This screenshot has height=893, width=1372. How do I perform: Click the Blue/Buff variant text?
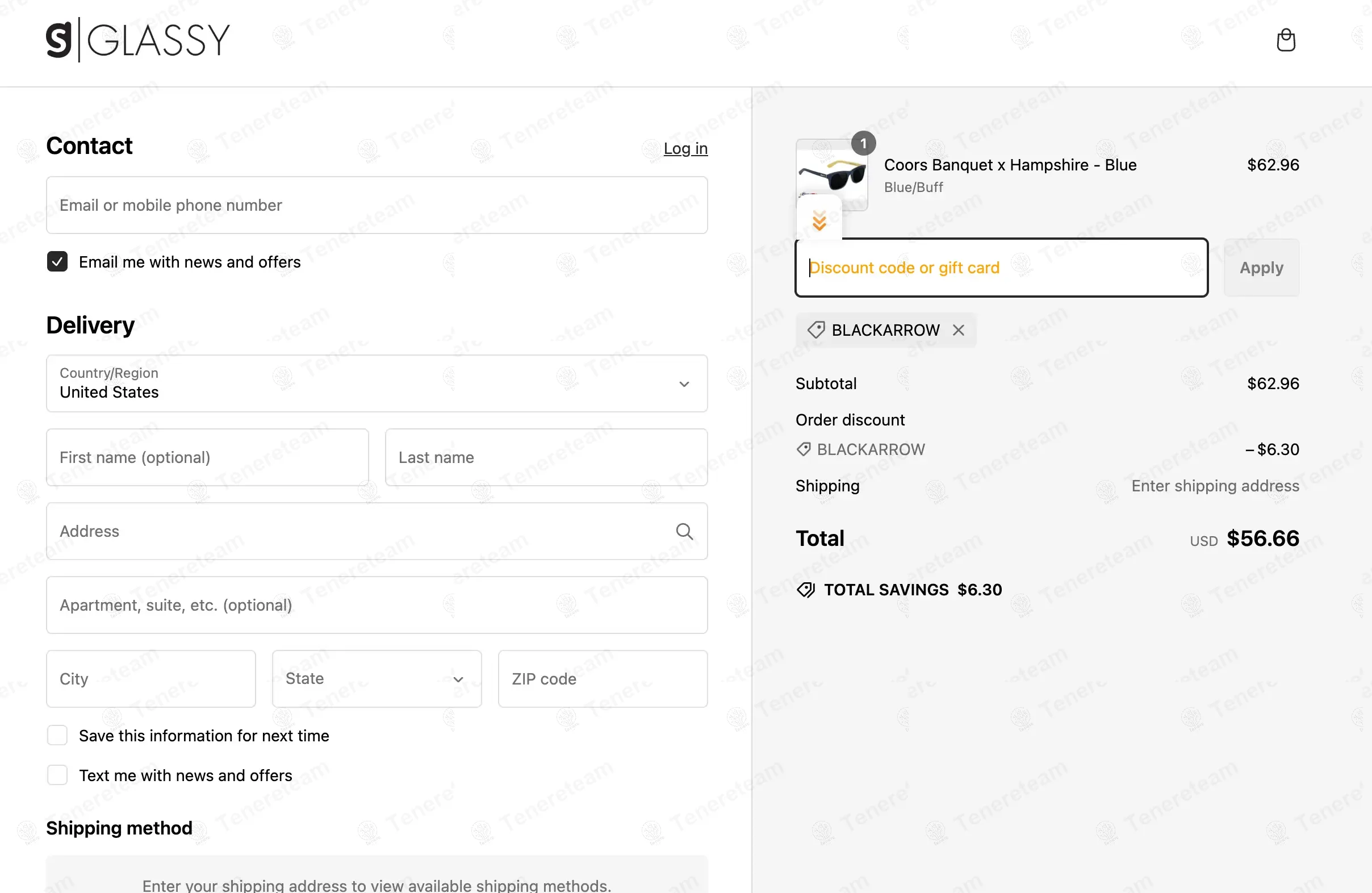point(913,187)
